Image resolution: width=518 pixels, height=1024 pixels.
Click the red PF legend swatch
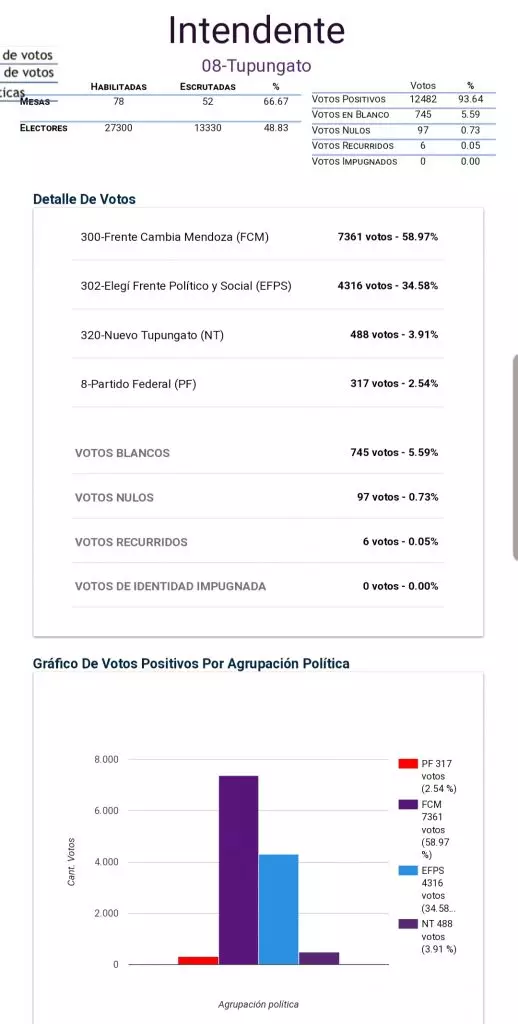coord(408,763)
